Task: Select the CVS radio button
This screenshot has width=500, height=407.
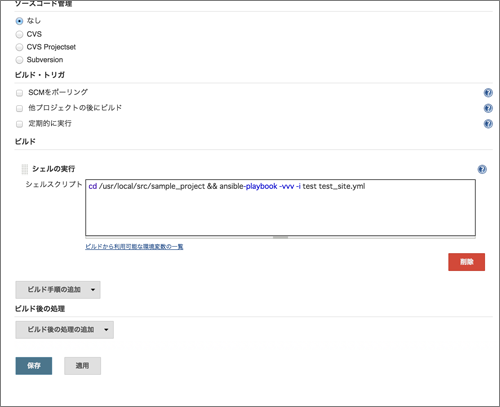Action: tap(19, 34)
